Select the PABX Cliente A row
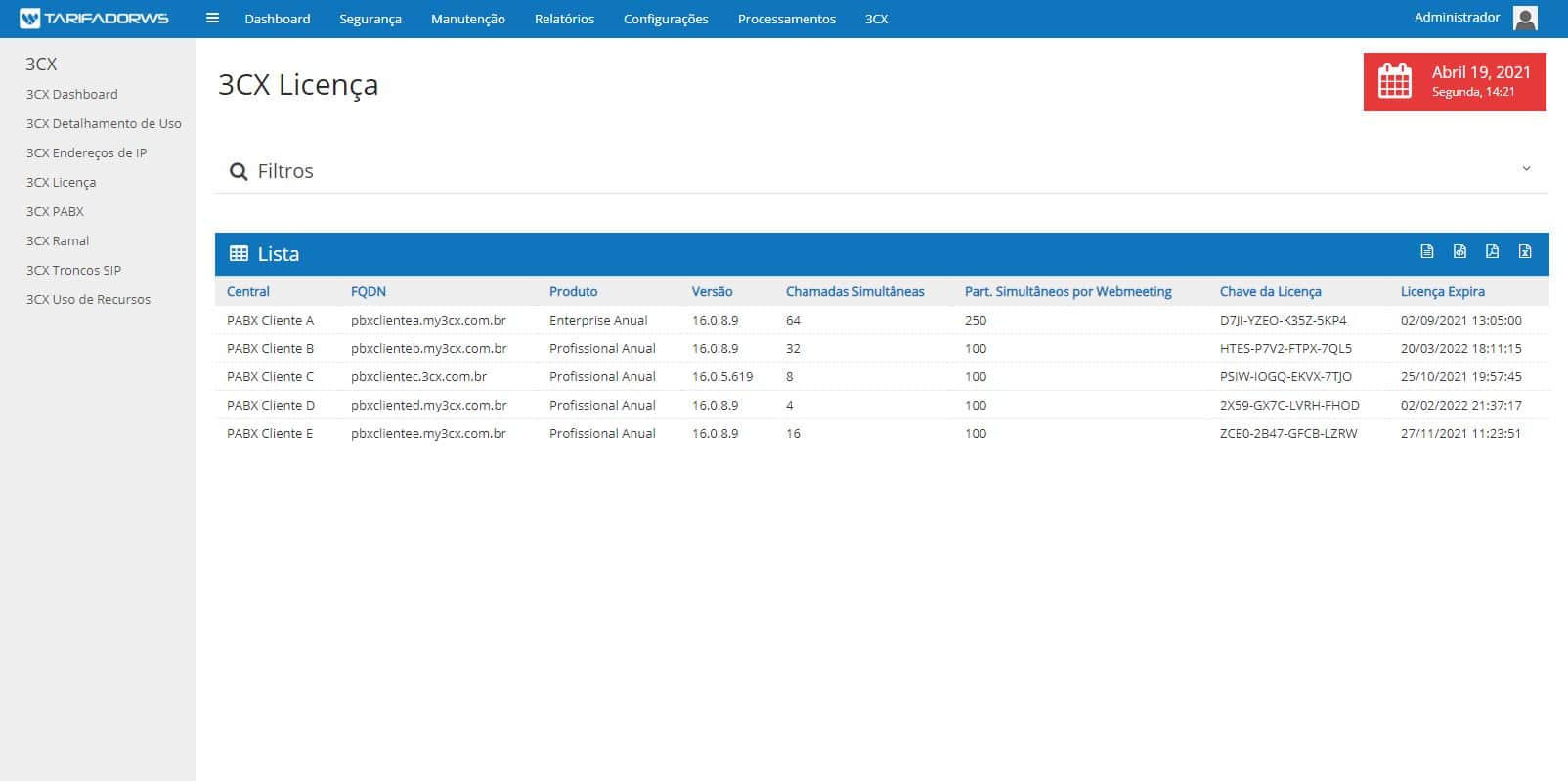This screenshot has width=1568, height=781. 882,320
